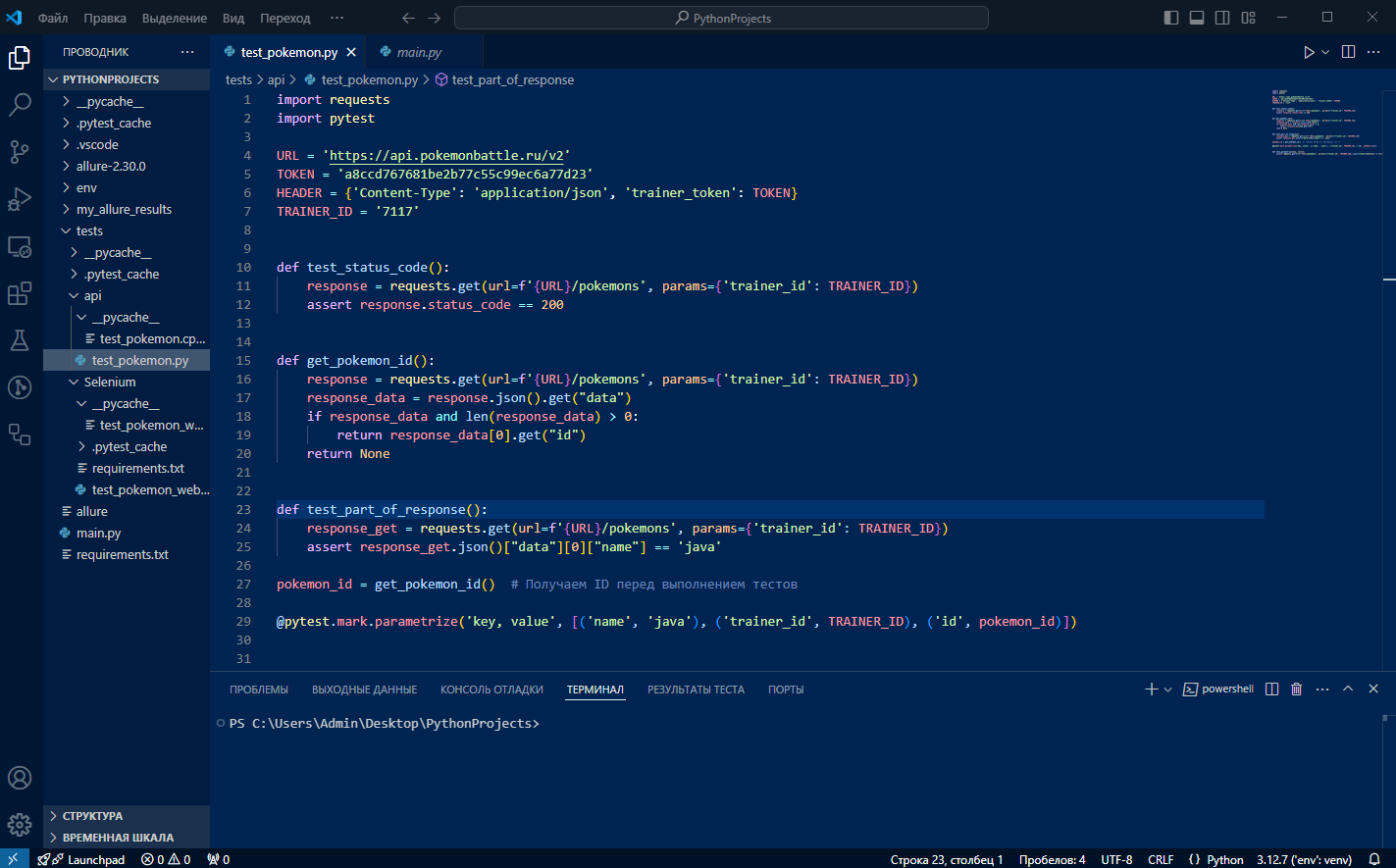Go back with the left arrow
The height and width of the screenshot is (868, 1396).
[409, 18]
